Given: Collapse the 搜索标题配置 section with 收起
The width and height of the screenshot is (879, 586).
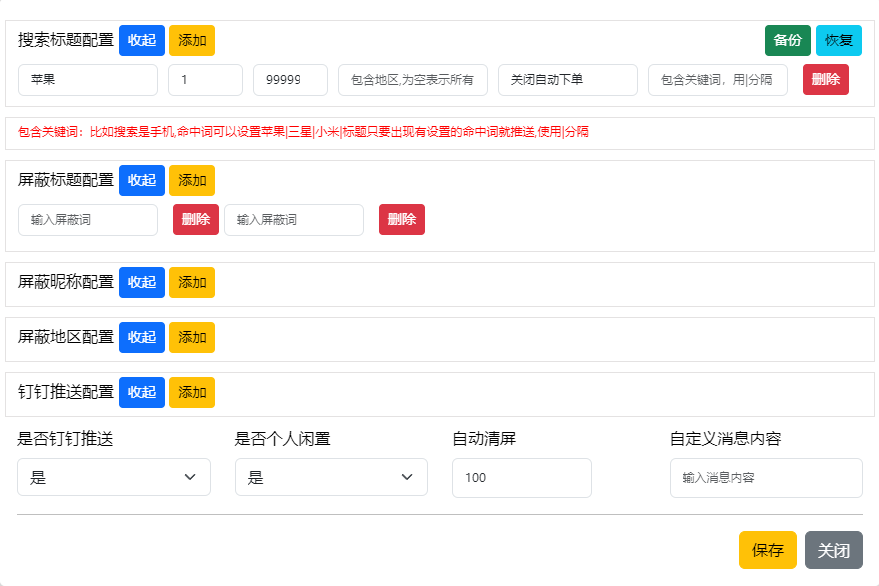Looking at the screenshot, I should [x=142, y=40].
